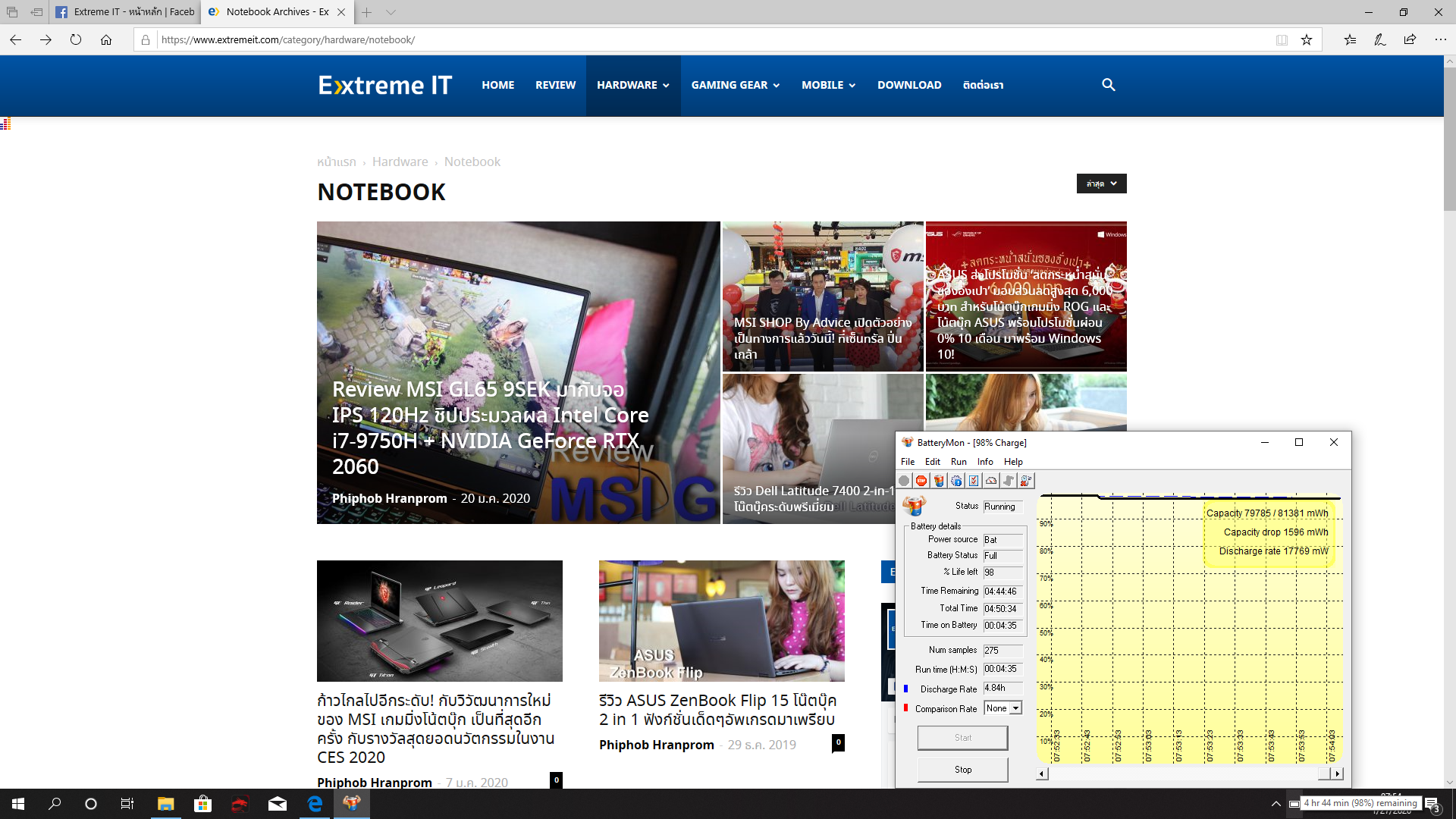Image resolution: width=1456 pixels, height=819 pixels.
Task: Go to browser Home page icon
Action: click(106, 39)
